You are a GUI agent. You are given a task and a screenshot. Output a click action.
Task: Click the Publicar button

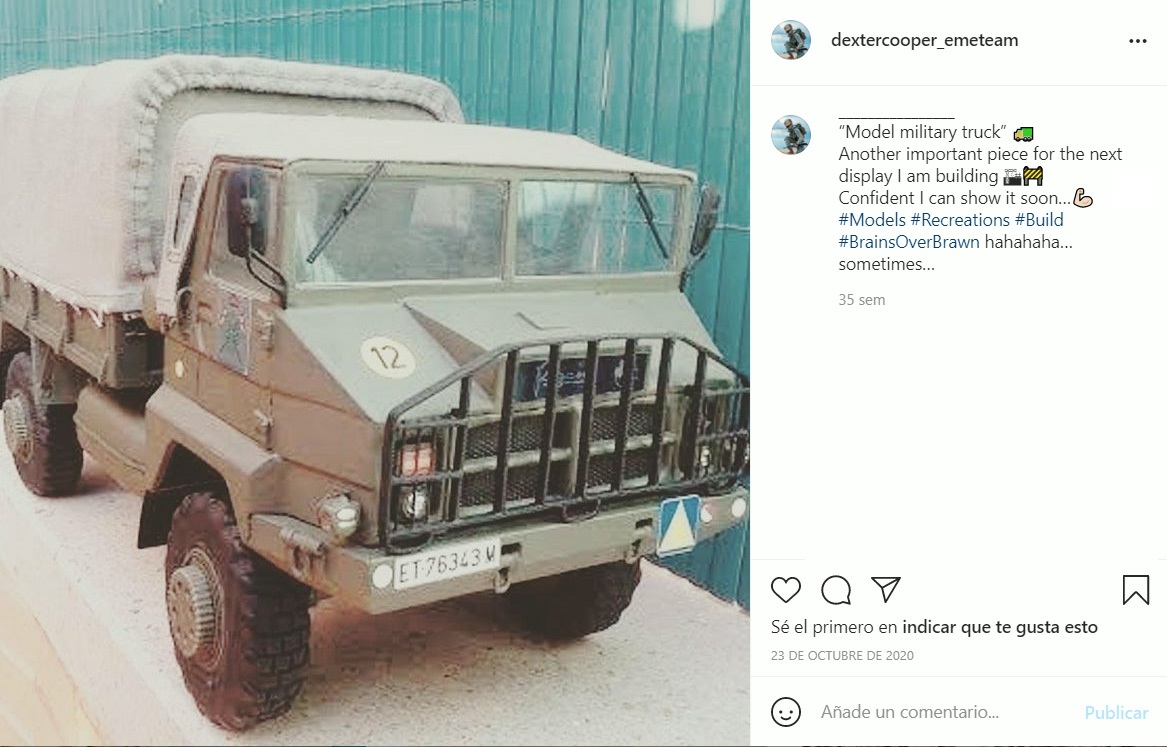tap(1116, 713)
